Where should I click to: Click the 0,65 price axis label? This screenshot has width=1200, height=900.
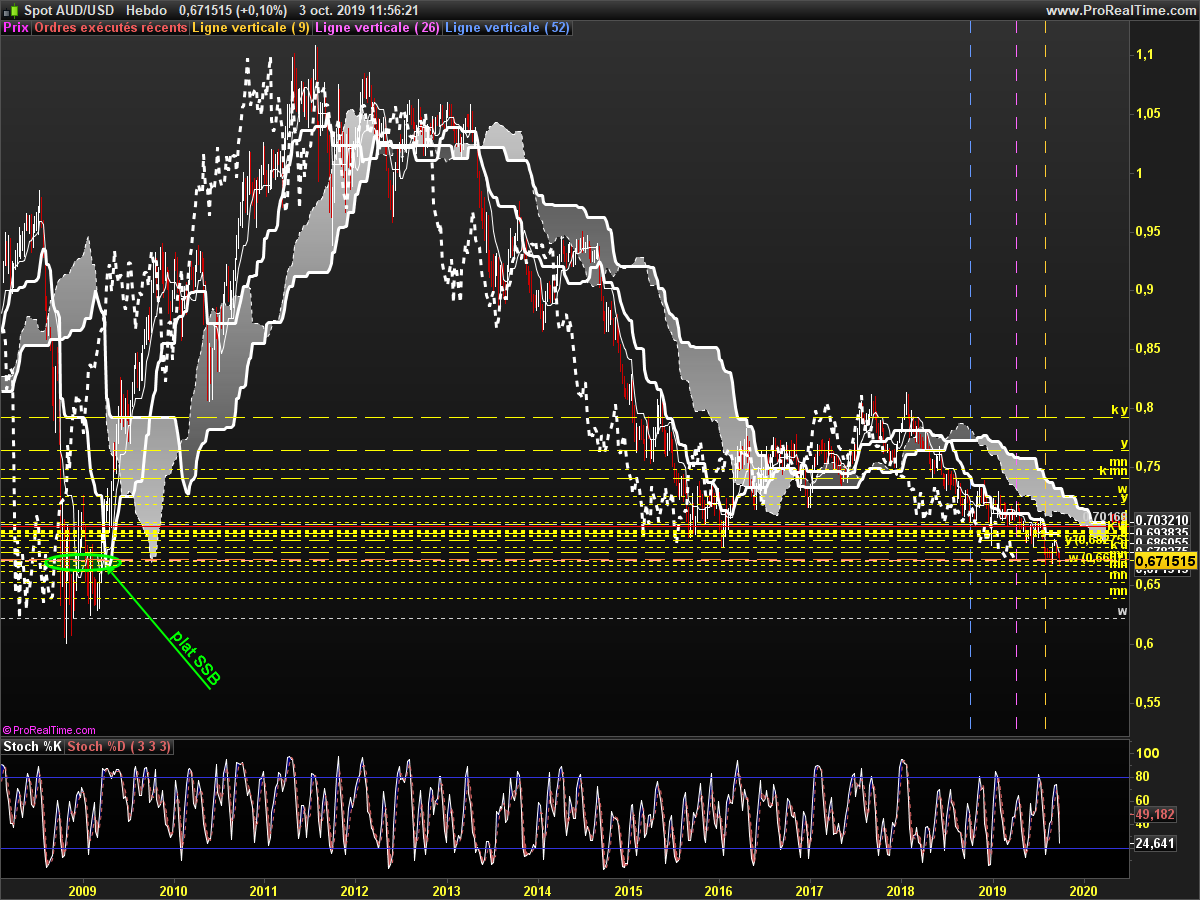[1148, 584]
